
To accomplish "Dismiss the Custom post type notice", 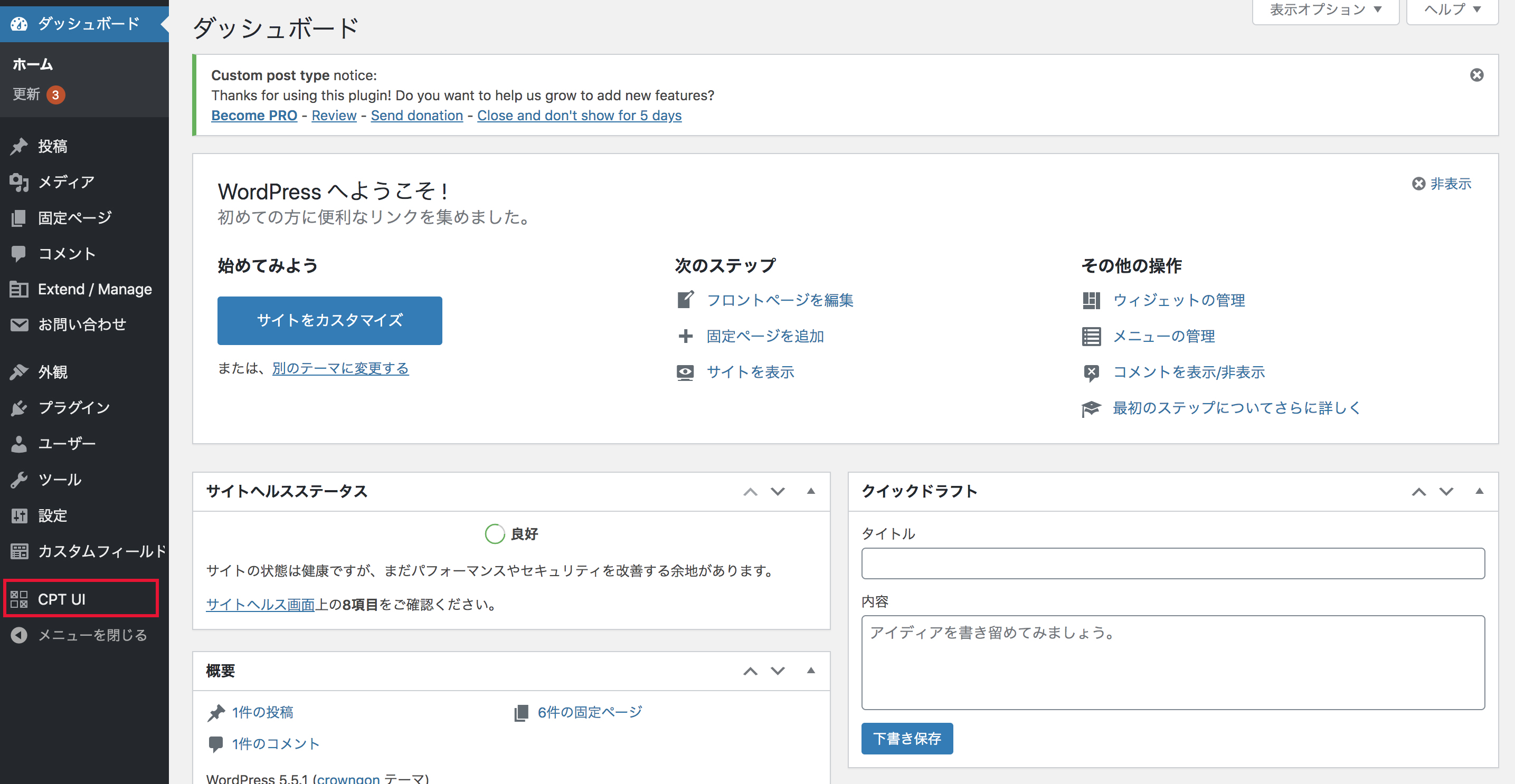I will click(x=1476, y=74).
